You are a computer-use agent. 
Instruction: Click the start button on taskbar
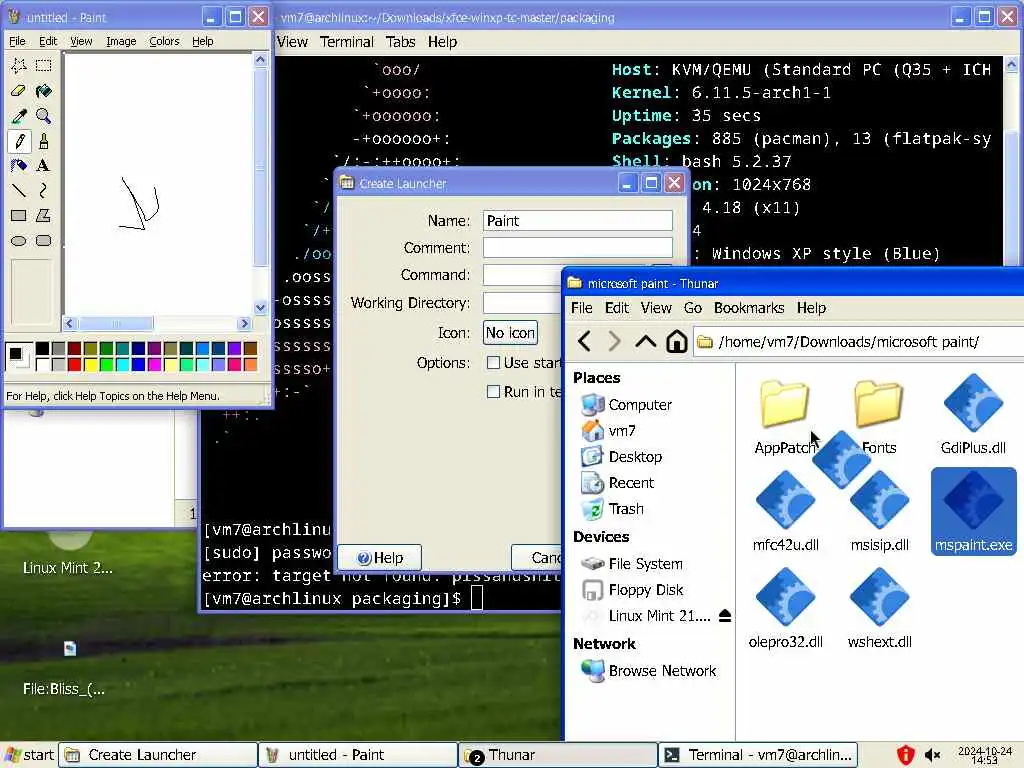[29, 755]
